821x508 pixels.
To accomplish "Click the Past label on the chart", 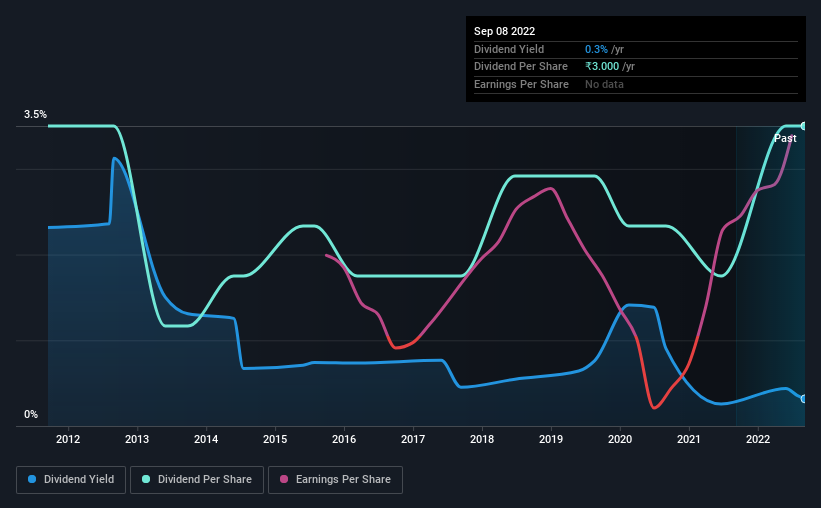I will point(785,138).
